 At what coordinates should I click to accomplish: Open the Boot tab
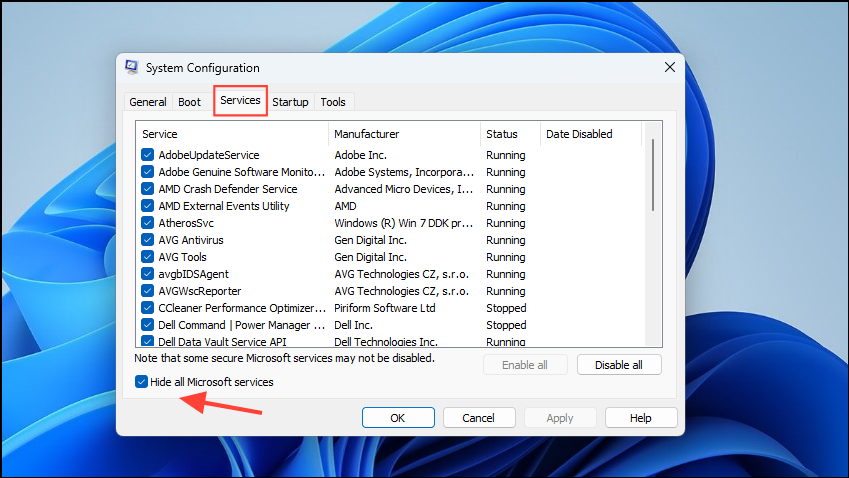click(x=190, y=102)
